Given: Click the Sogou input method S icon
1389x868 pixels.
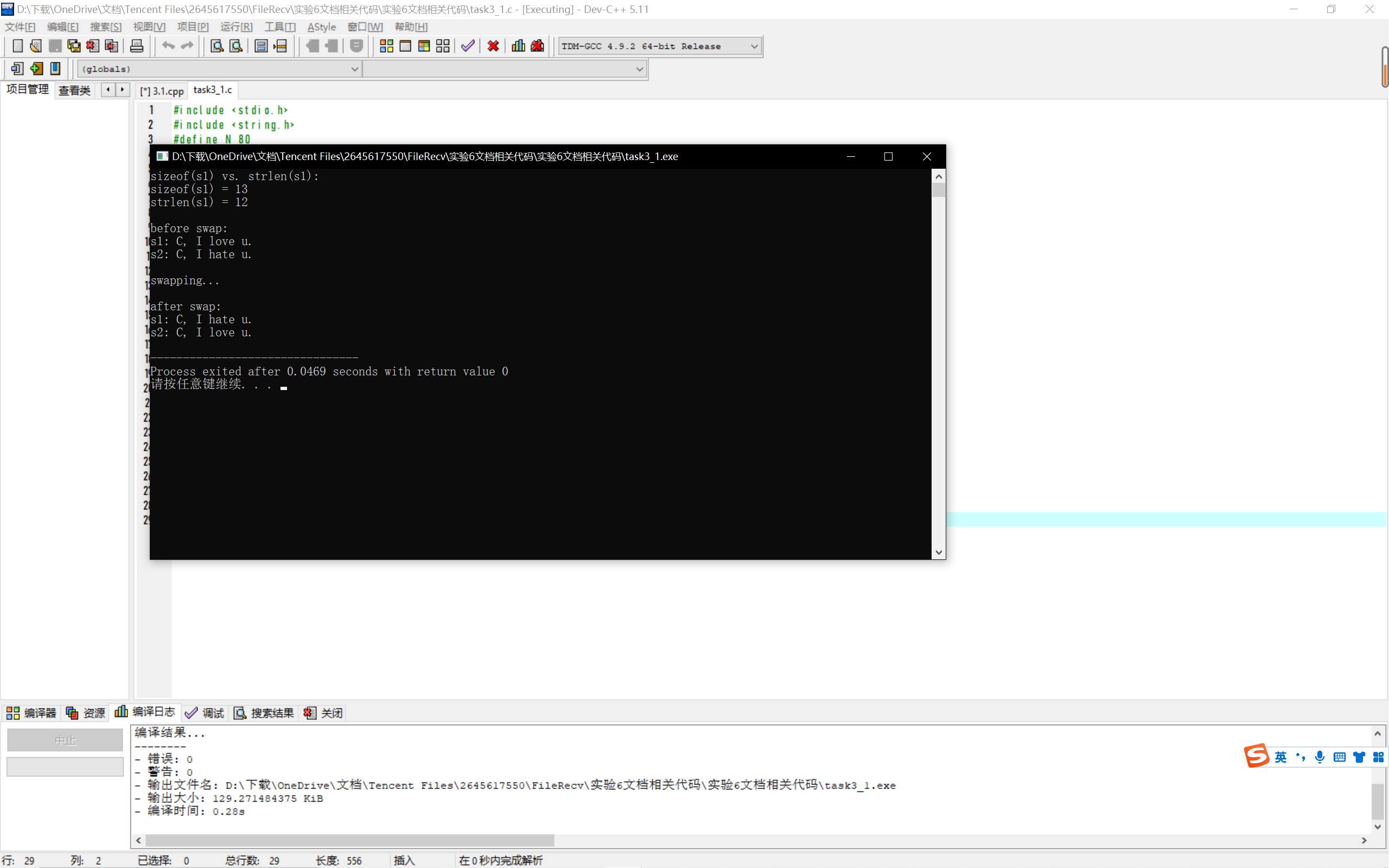Looking at the screenshot, I should click(x=1257, y=756).
